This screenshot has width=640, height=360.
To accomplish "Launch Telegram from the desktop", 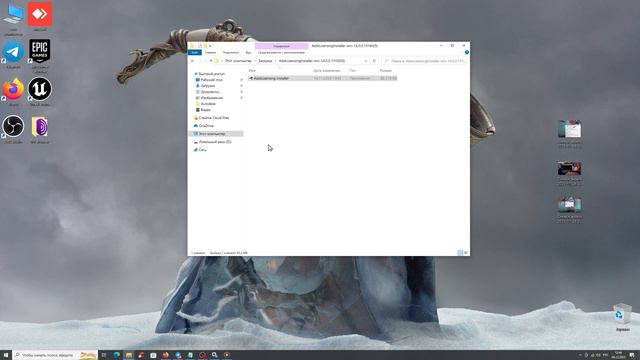I will [13, 54].
